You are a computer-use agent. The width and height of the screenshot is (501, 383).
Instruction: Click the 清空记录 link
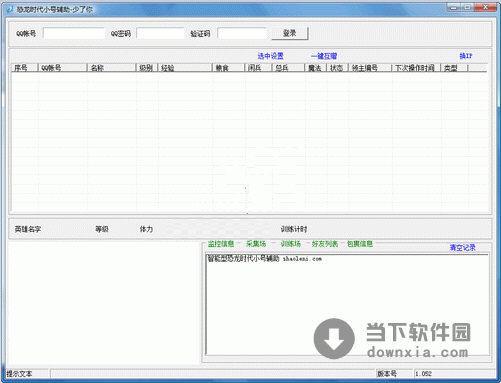462,248
